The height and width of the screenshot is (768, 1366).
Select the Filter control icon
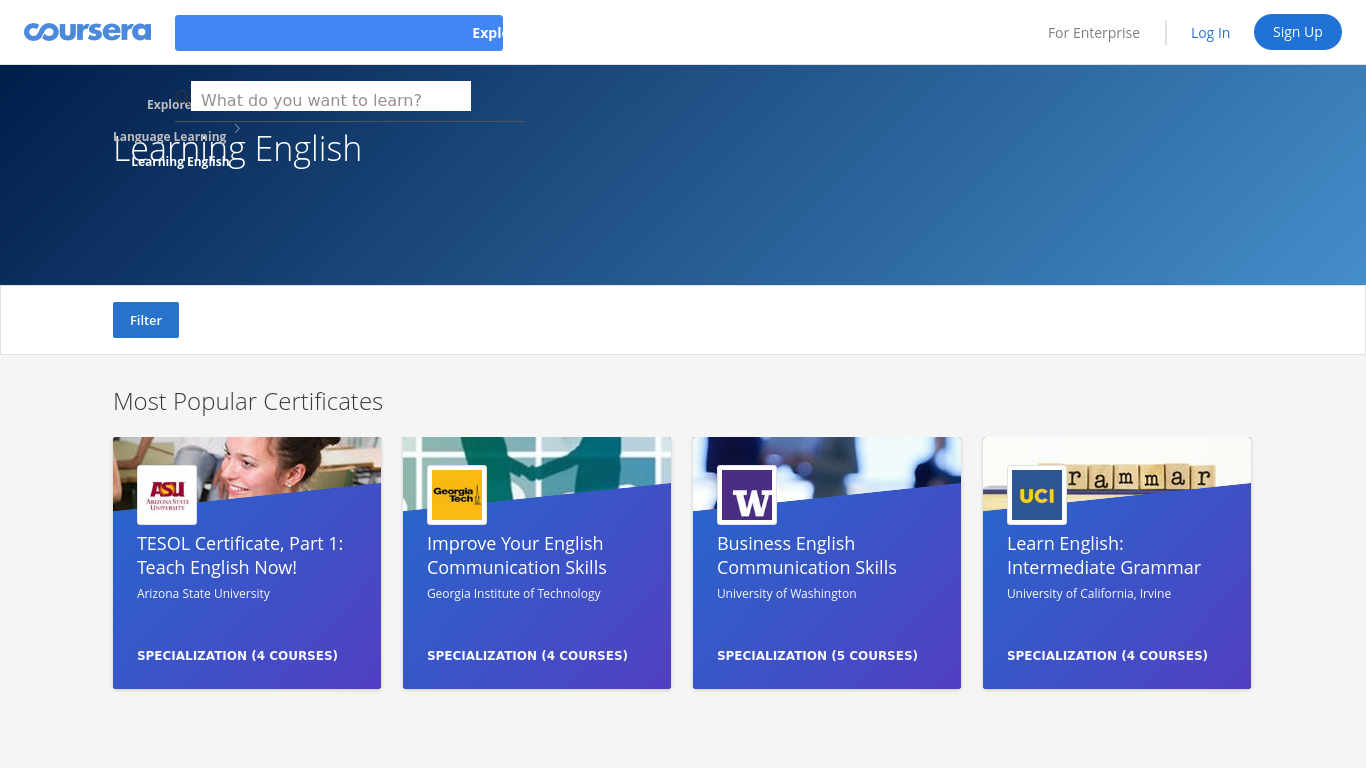(145, 320)
